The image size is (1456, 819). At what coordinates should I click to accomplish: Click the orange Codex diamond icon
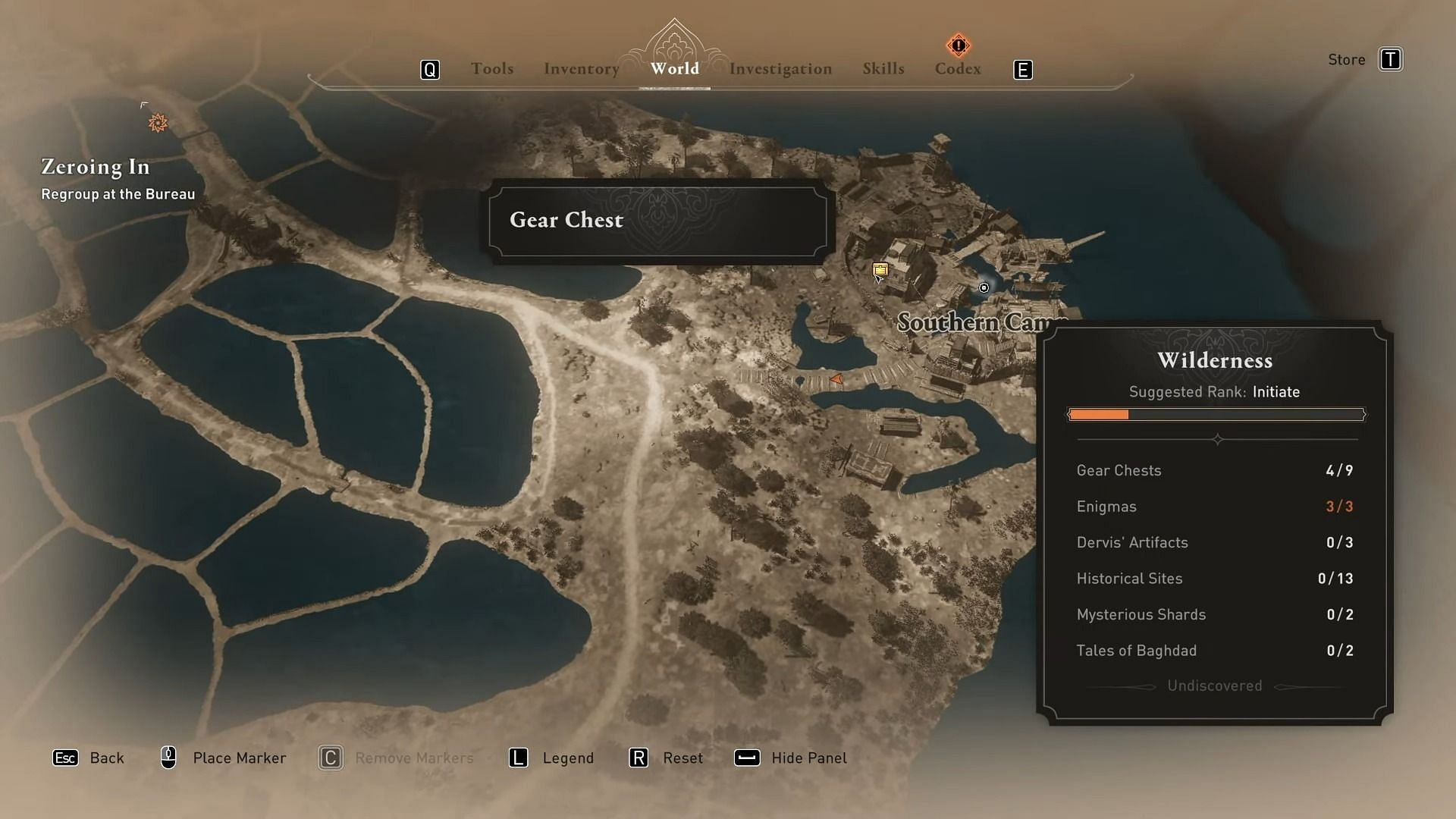(958, 45)
